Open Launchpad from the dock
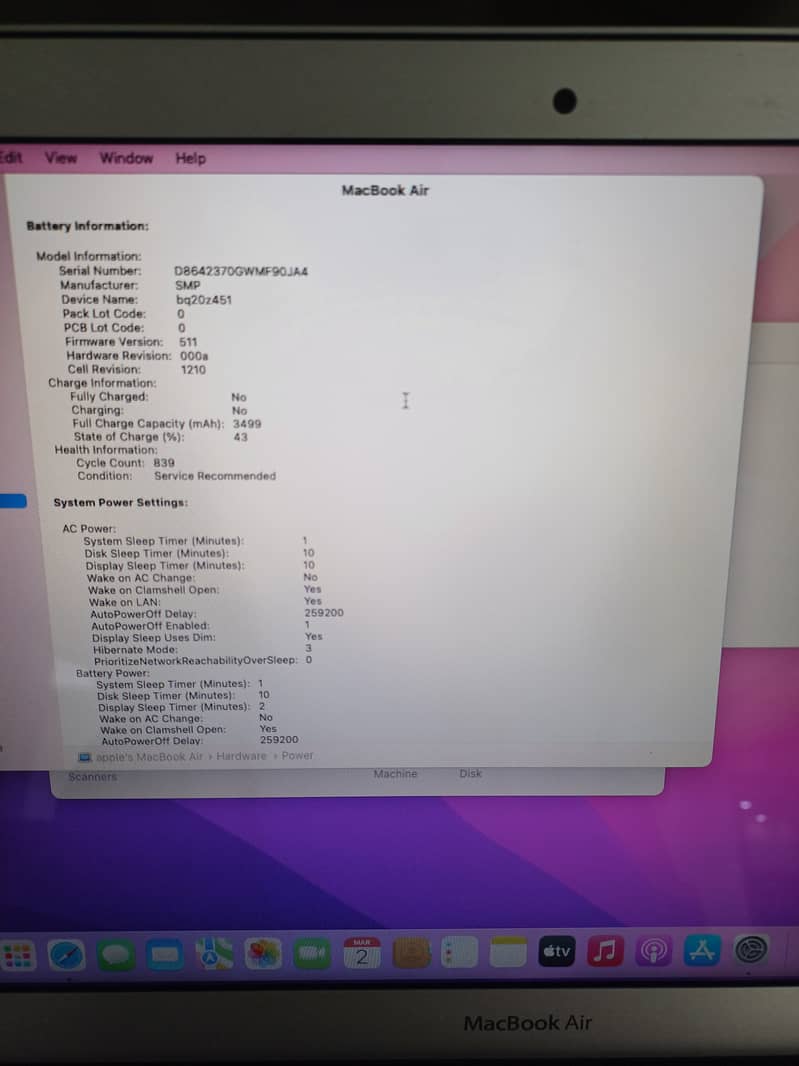The height and width of the screenshot is (1066, 799). pyautogui.click(x=18, y=956)
